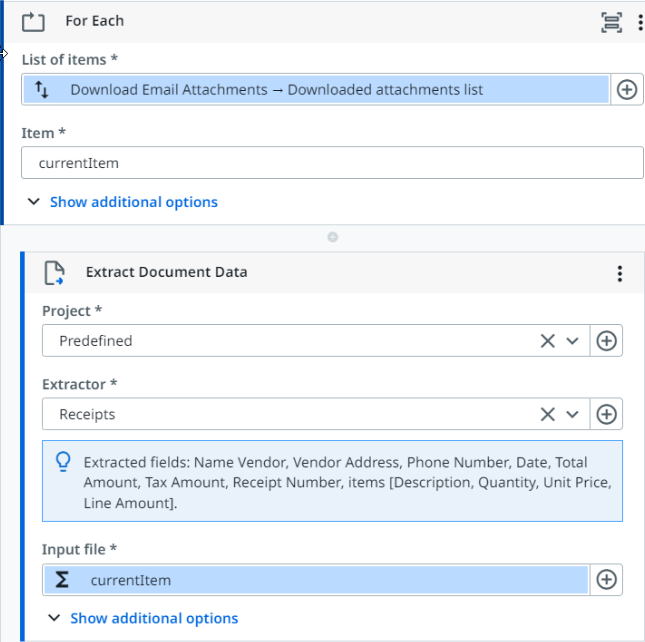Viewport: 645px width, 642px height.
Task: Click the sort arrows icon in List of items
Action: click(x=41, y=90)
